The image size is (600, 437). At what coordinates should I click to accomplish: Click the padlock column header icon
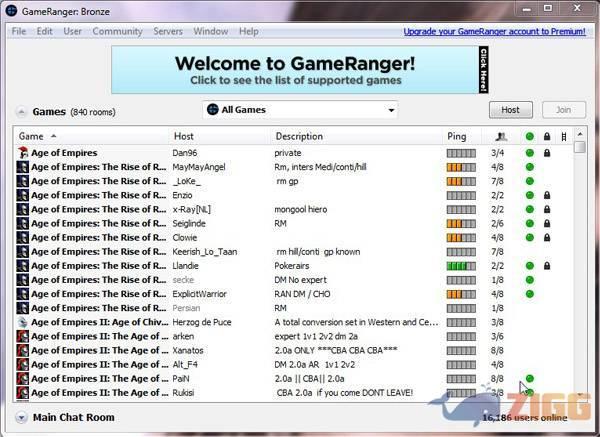tap(547, 136)
